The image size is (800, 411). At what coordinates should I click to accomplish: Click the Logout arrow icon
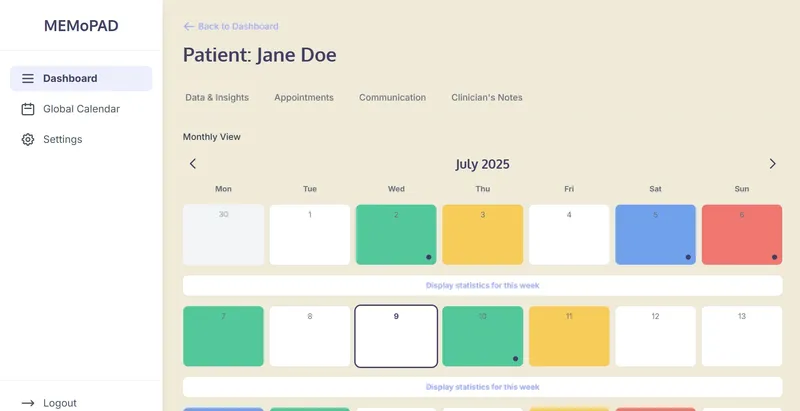[x=28, y=403]
